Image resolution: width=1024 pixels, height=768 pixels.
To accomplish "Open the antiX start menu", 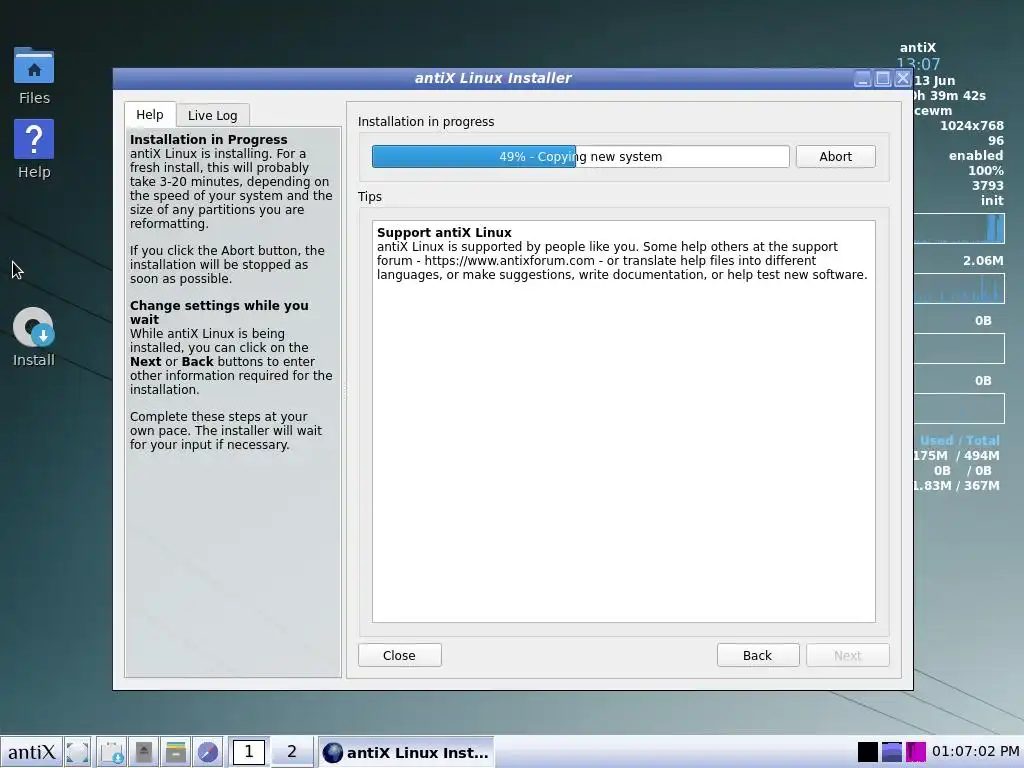I will click(31, 752).
